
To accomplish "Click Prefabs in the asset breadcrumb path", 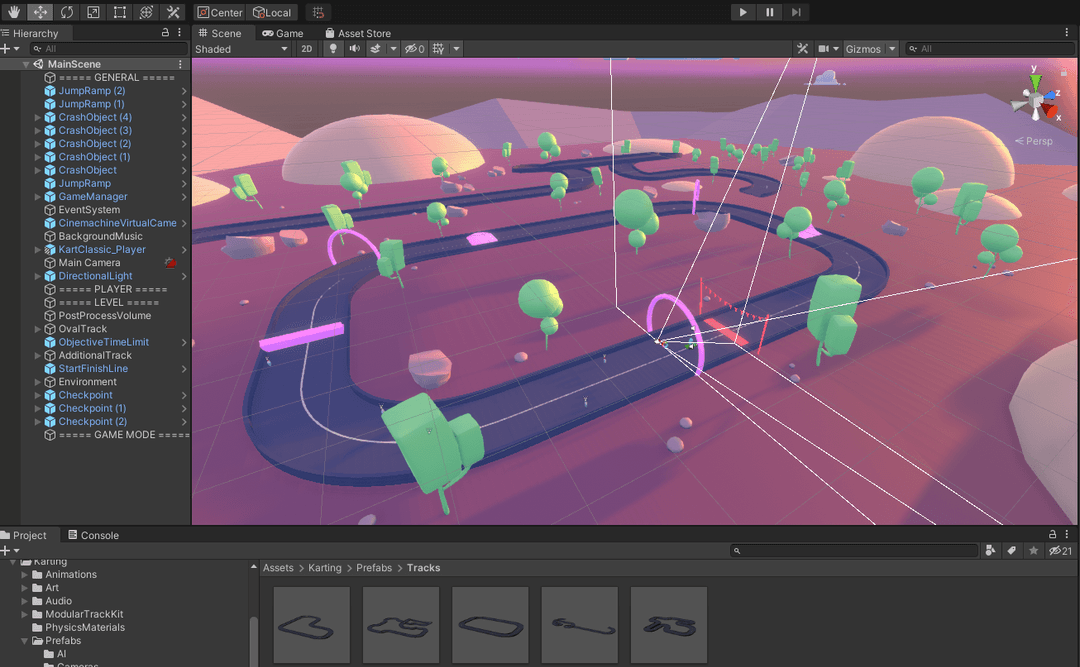I will [373, 568].
